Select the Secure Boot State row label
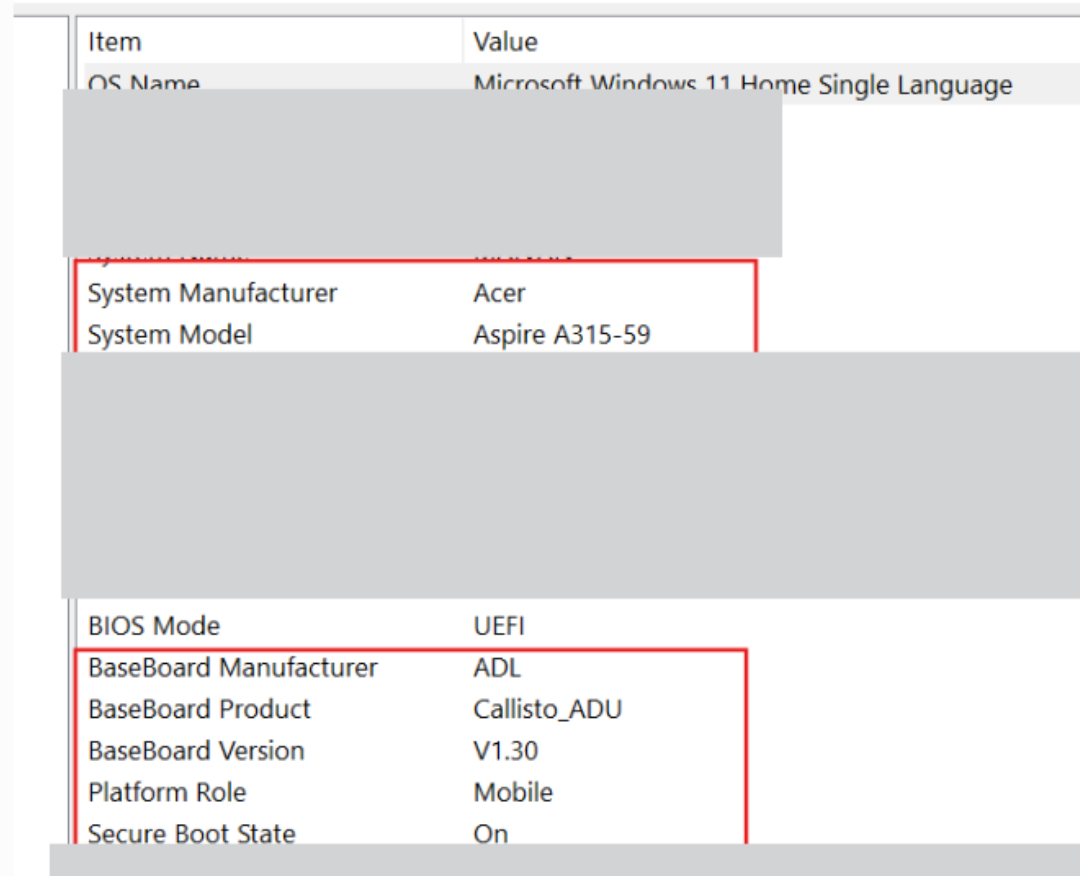This screenshot has height=876, width=1080. click(191, 833)
